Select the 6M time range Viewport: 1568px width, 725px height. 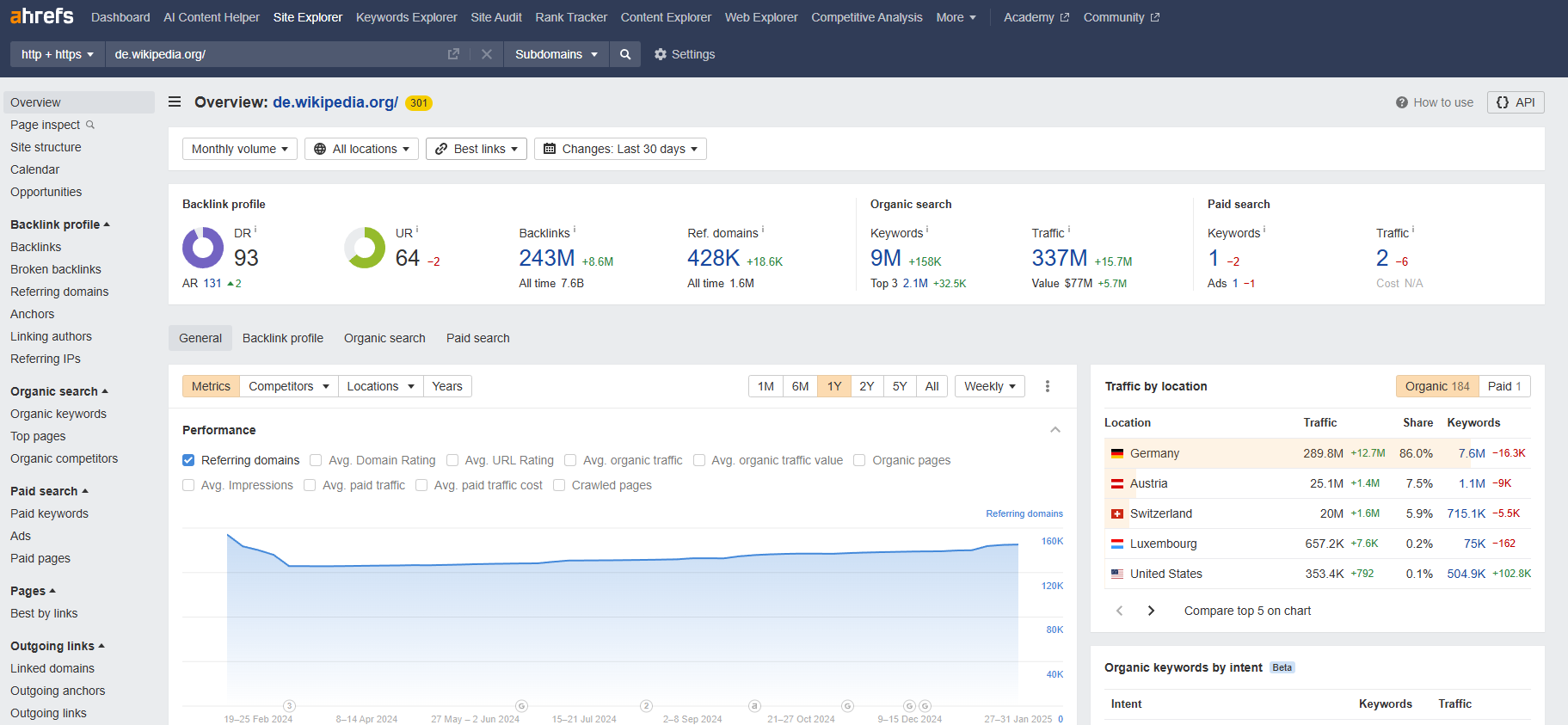click(800, 386)
